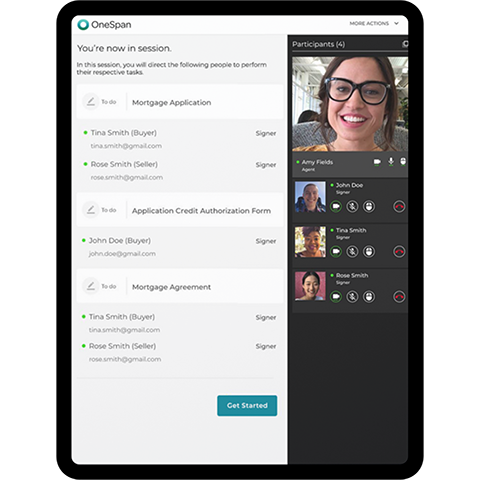
Task: Click Tina Smith's camera icon
Action: [336, 252]
